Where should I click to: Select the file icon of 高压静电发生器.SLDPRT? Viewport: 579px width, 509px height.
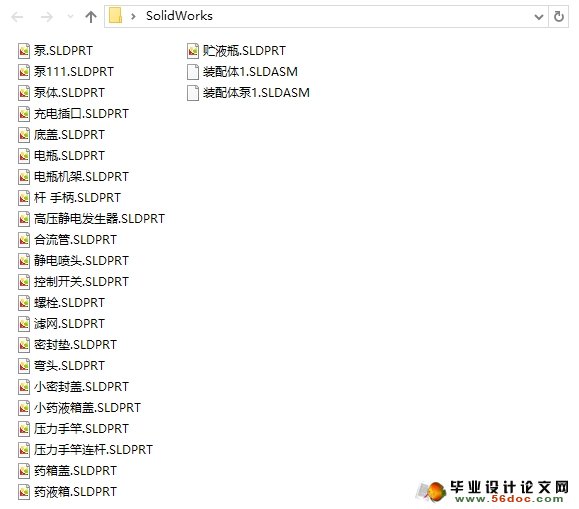click(x=24, y=219)
